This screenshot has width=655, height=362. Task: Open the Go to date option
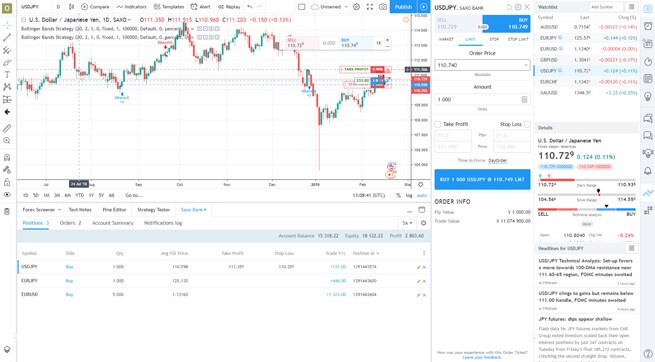[134, 195]
